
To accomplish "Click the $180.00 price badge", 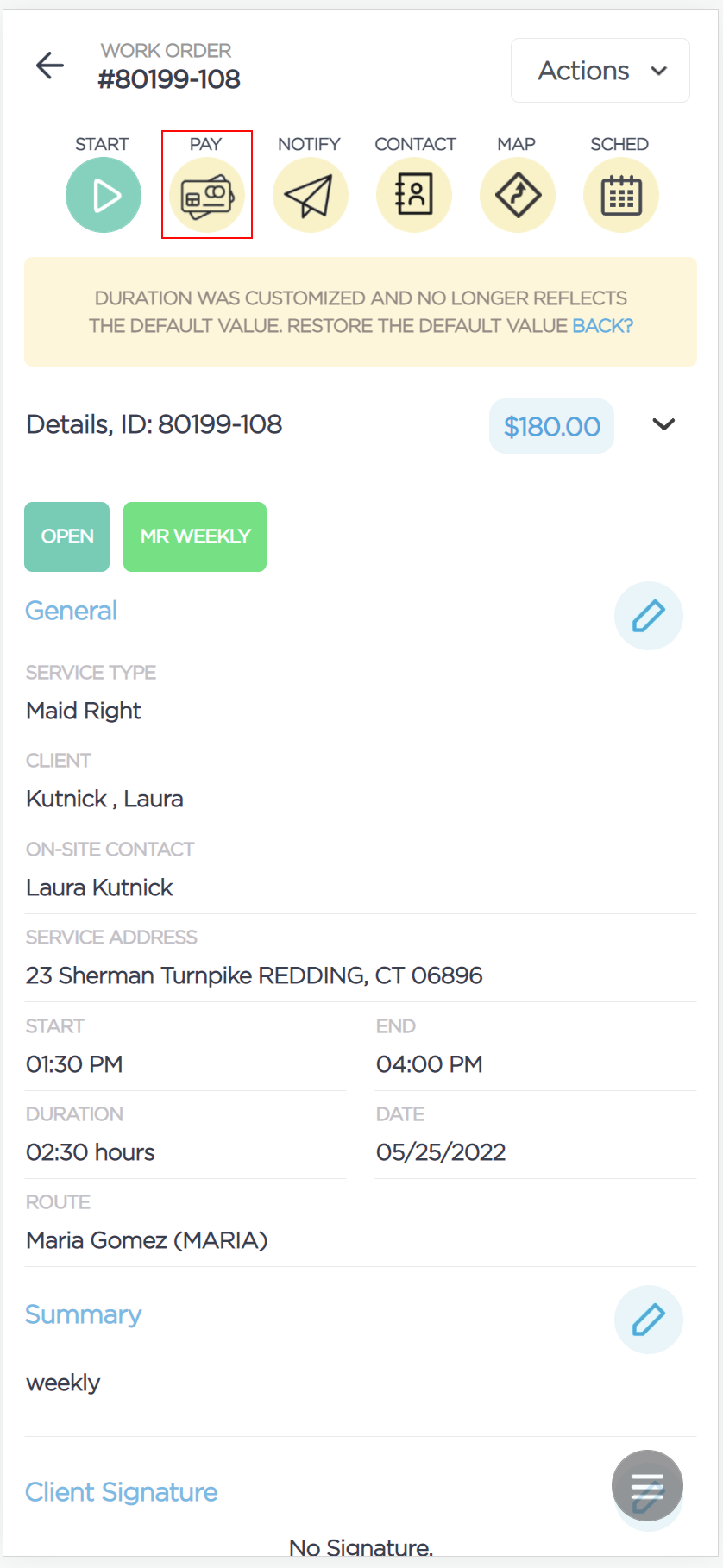I will [x=552, y=426].
